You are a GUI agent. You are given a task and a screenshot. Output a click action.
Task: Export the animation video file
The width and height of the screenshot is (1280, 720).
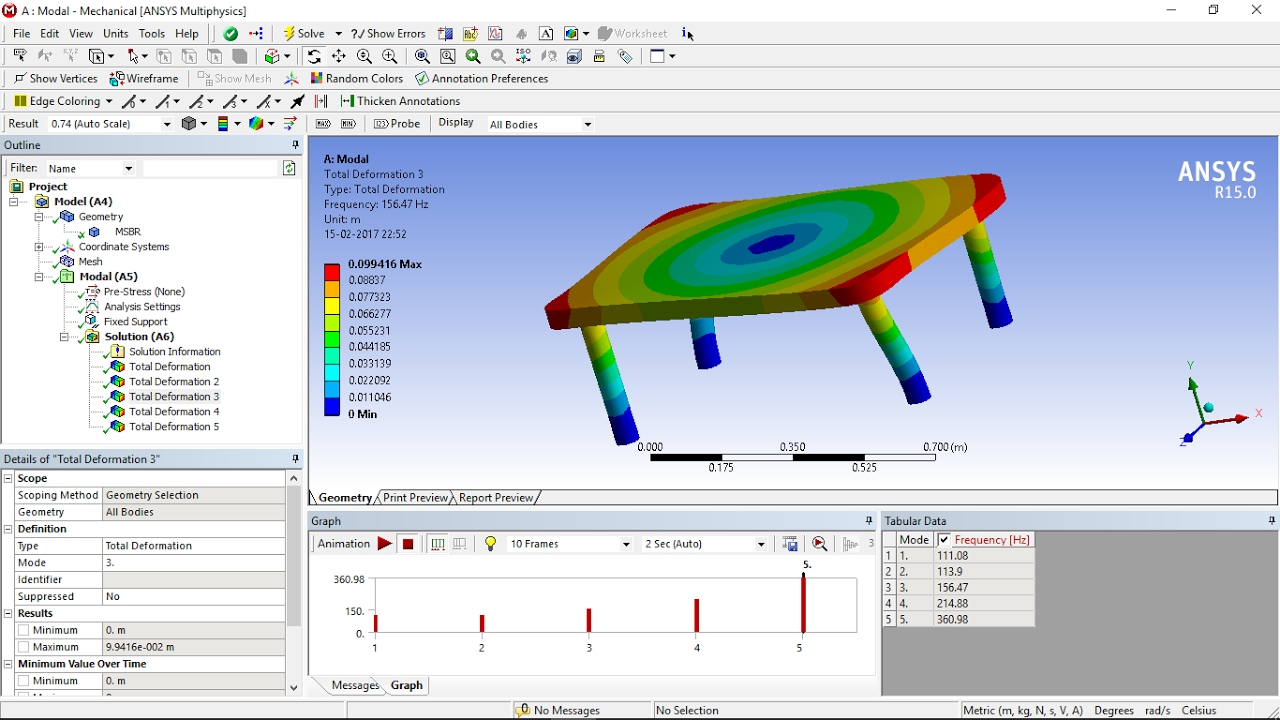(x=791, y=544)
